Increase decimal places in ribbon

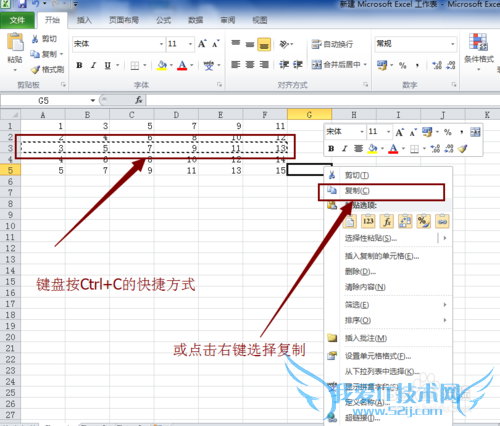pos(437,65)
